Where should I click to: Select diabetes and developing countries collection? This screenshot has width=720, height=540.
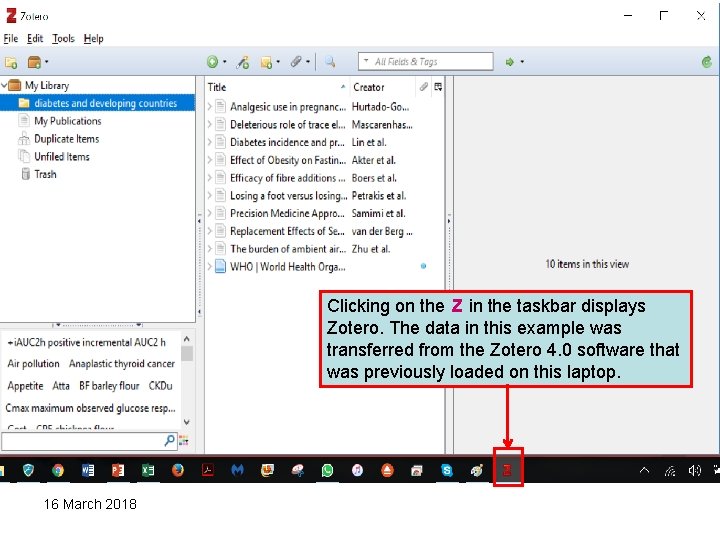[97, 103]
